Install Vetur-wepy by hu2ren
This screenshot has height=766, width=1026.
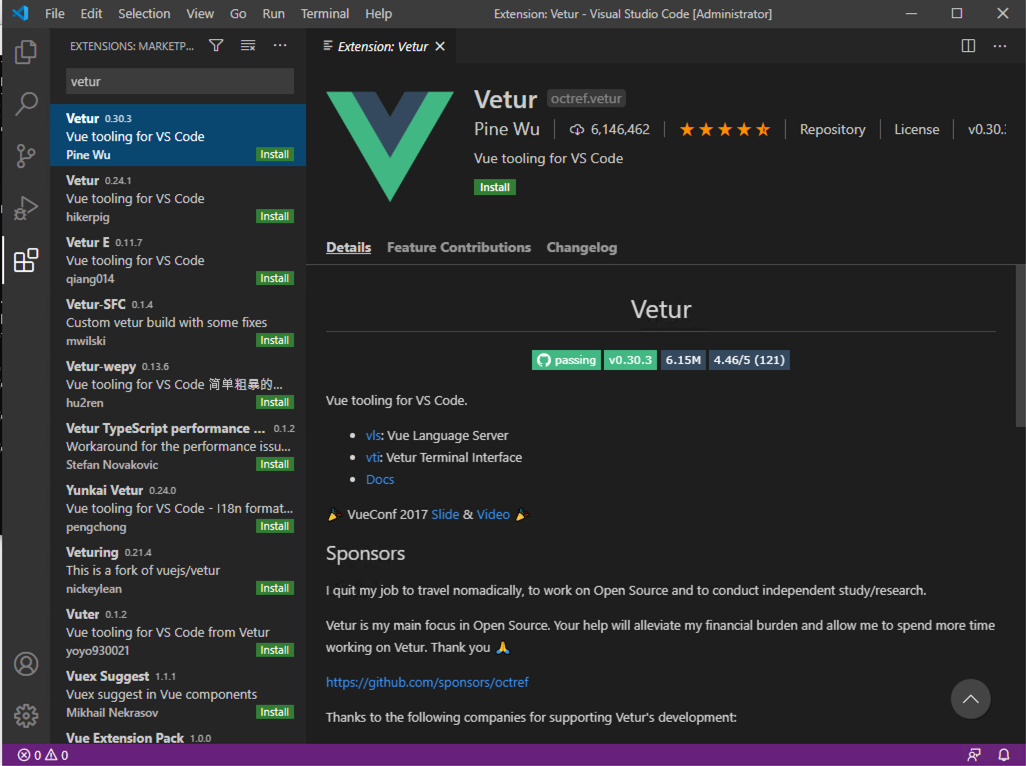pyautogui.click(x=275, y=402)
